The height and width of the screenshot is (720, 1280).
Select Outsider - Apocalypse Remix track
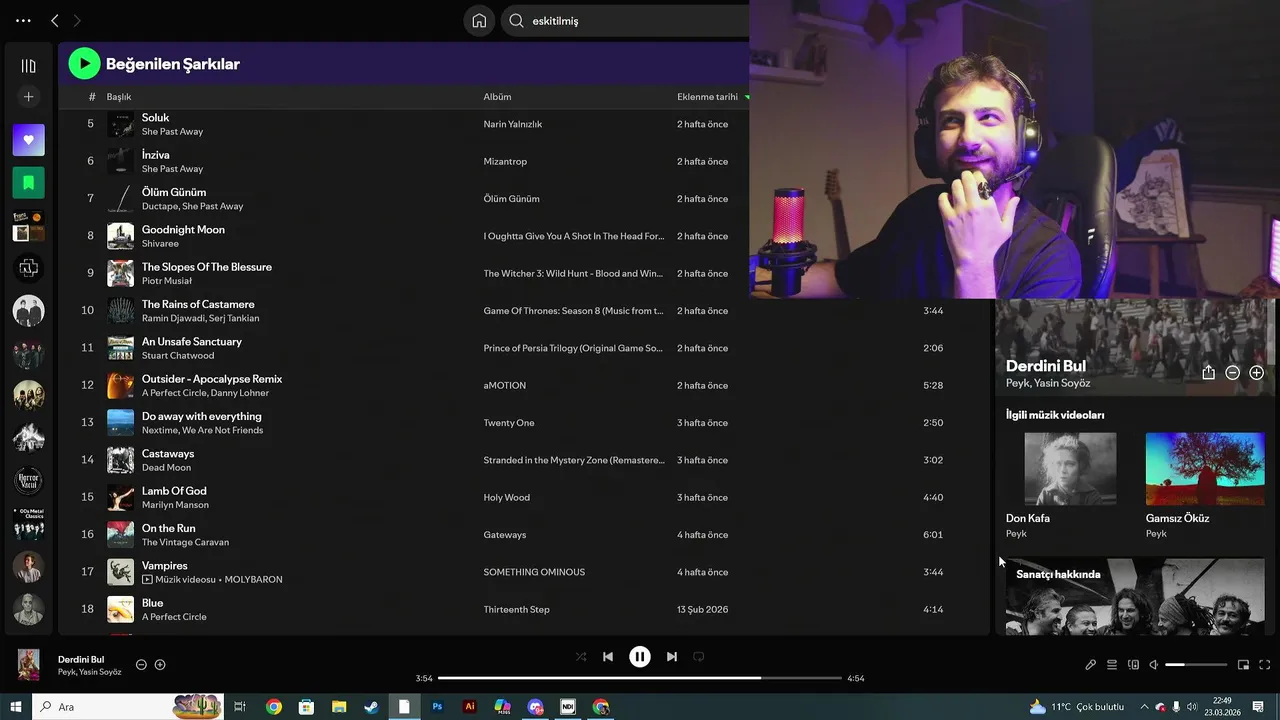[212, 379]
